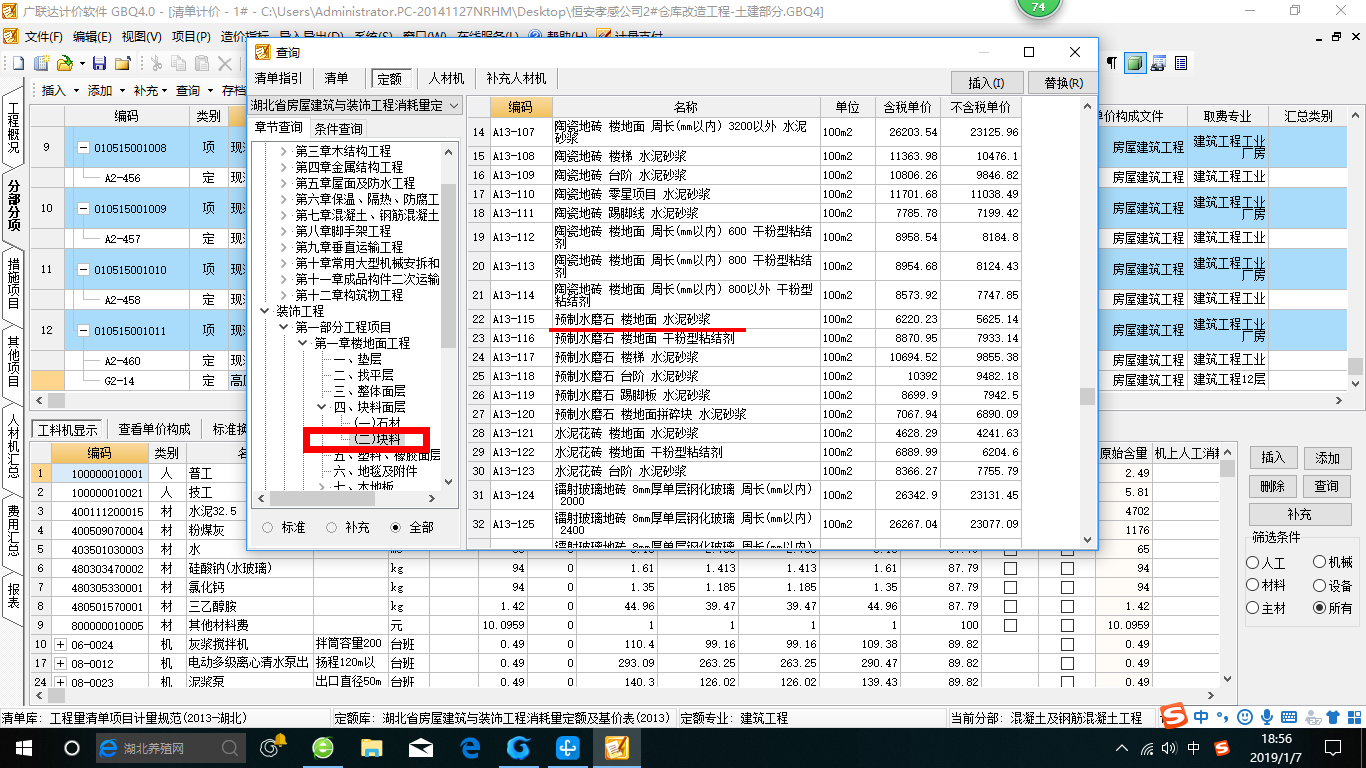Collapse the 第一部分工程项目 tree node

[x=284, y=327]
